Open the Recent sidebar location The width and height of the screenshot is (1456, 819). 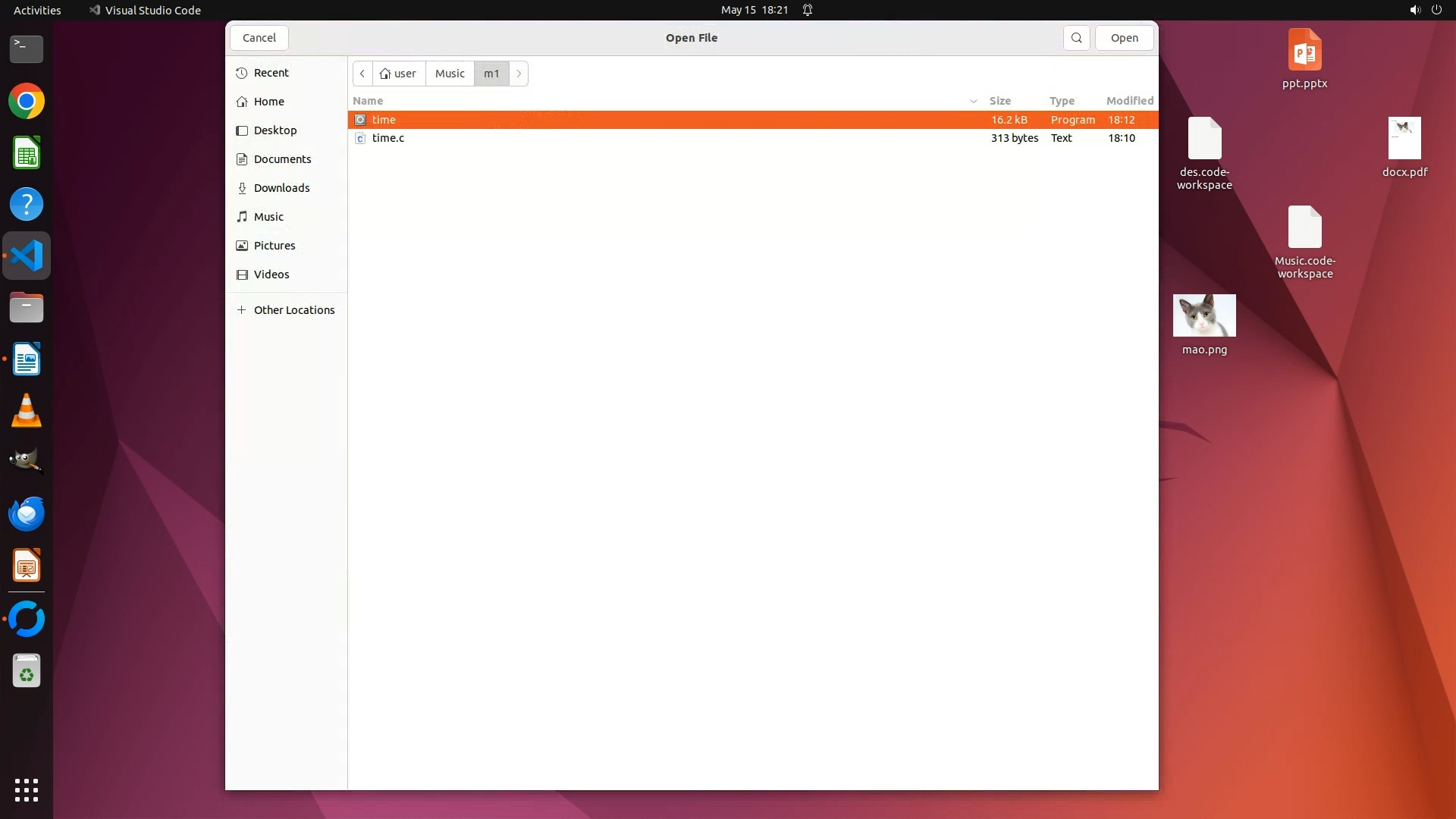271,73
